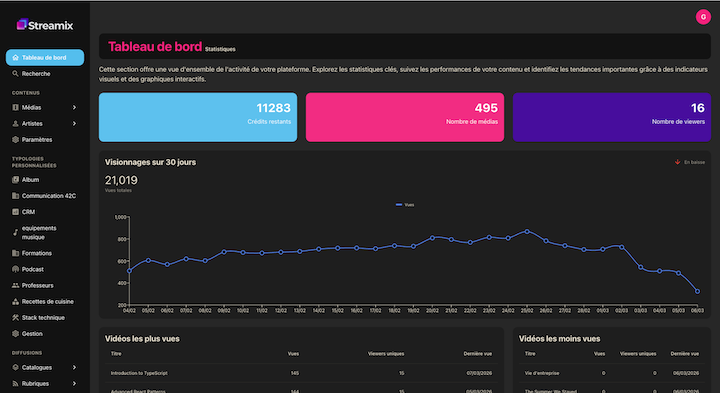This screenshot has width=720, height=393.
Task: Expand the Rubriques submenu chevron
Action: point(74,383)
